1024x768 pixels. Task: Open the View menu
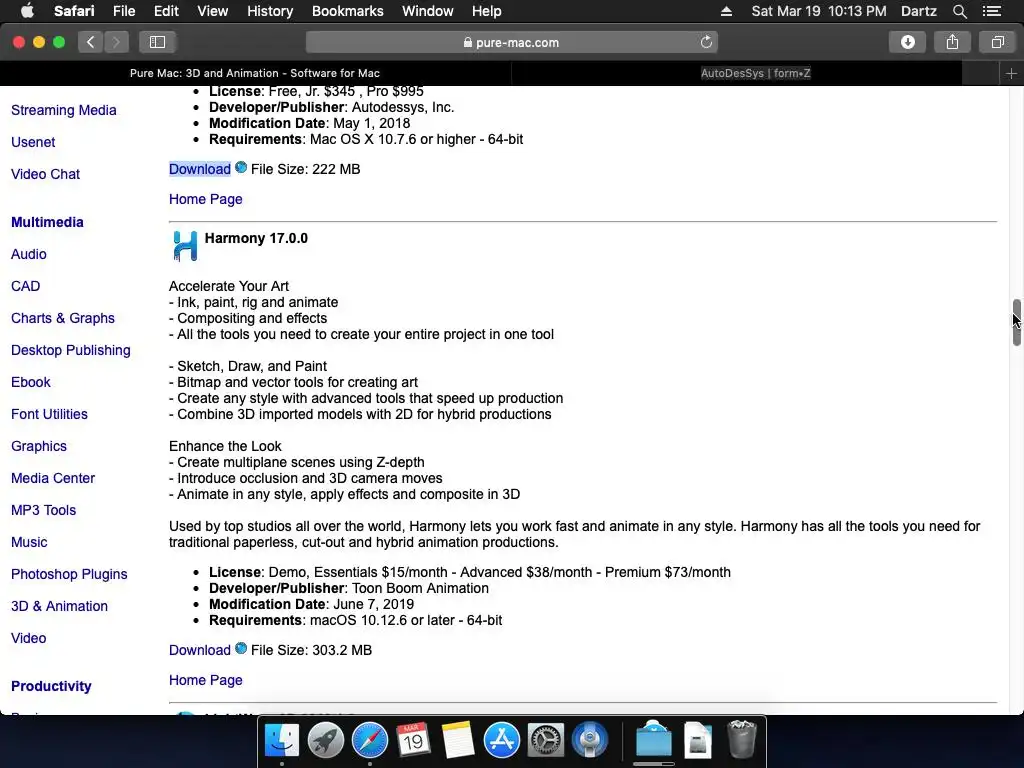[213, 11]
